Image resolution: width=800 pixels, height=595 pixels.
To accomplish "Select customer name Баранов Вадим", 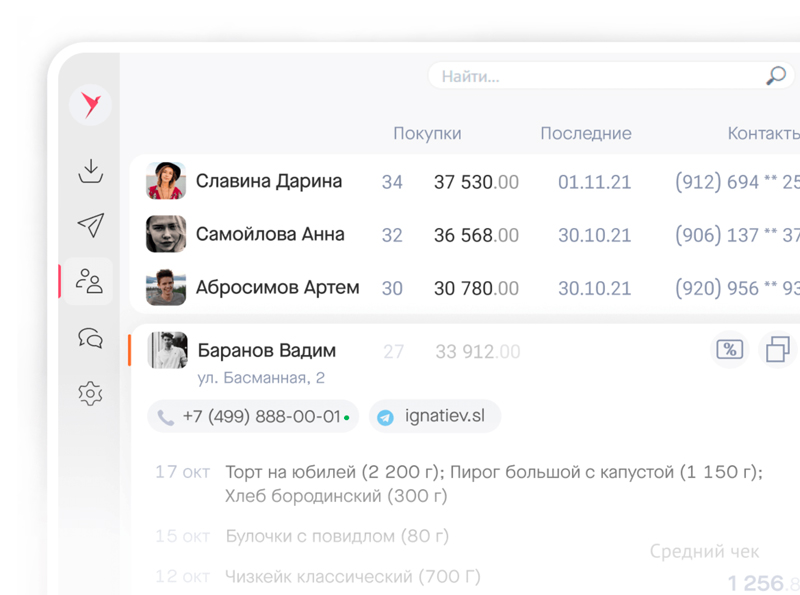I will click(266, 351).
